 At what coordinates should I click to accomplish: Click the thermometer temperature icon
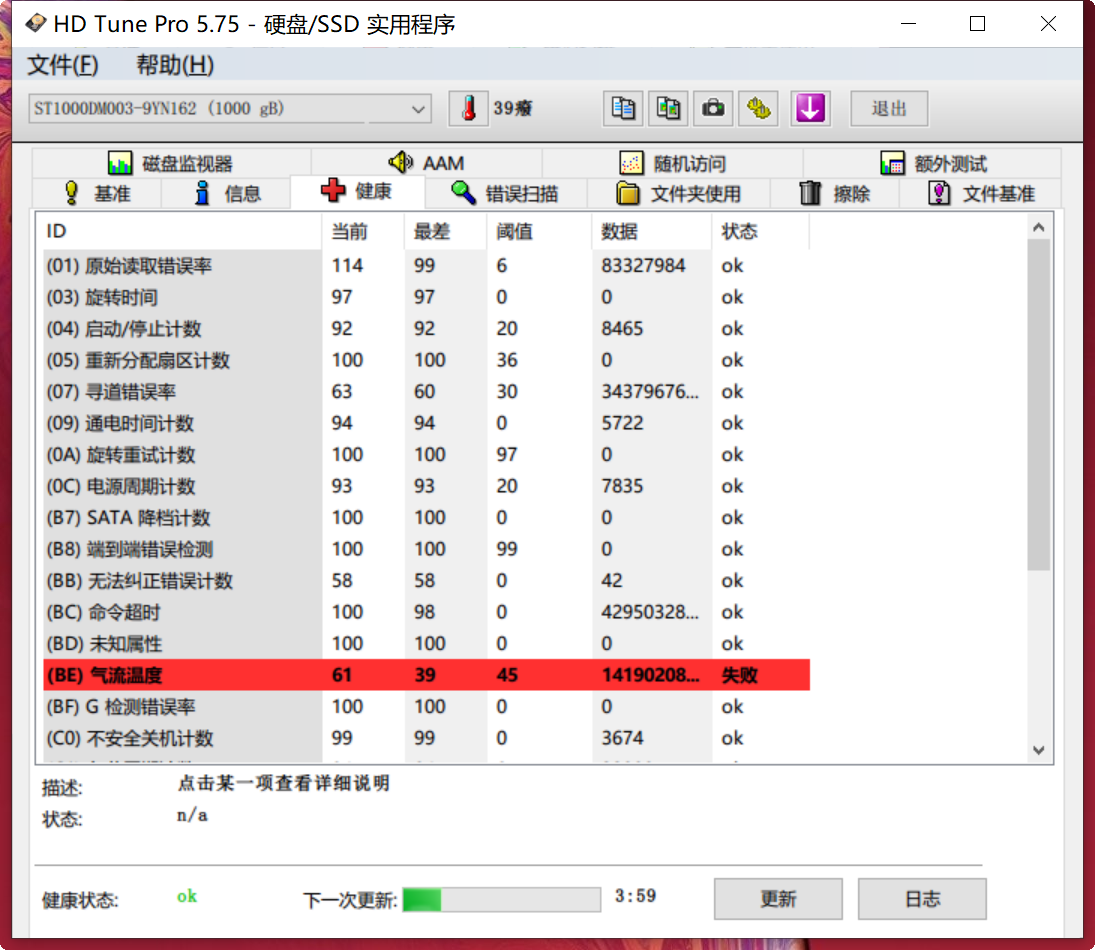click(469, 108)
